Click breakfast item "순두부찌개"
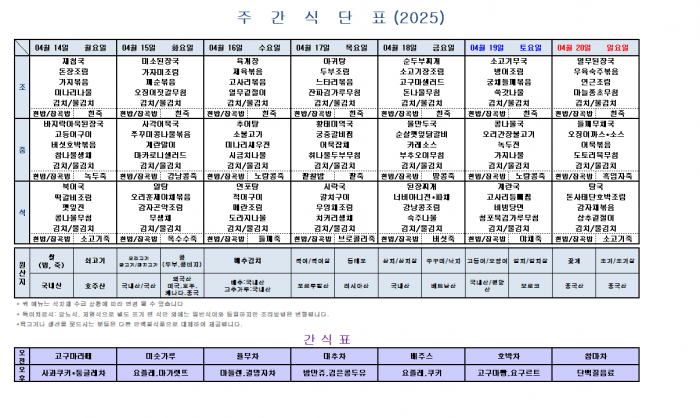 421,61
